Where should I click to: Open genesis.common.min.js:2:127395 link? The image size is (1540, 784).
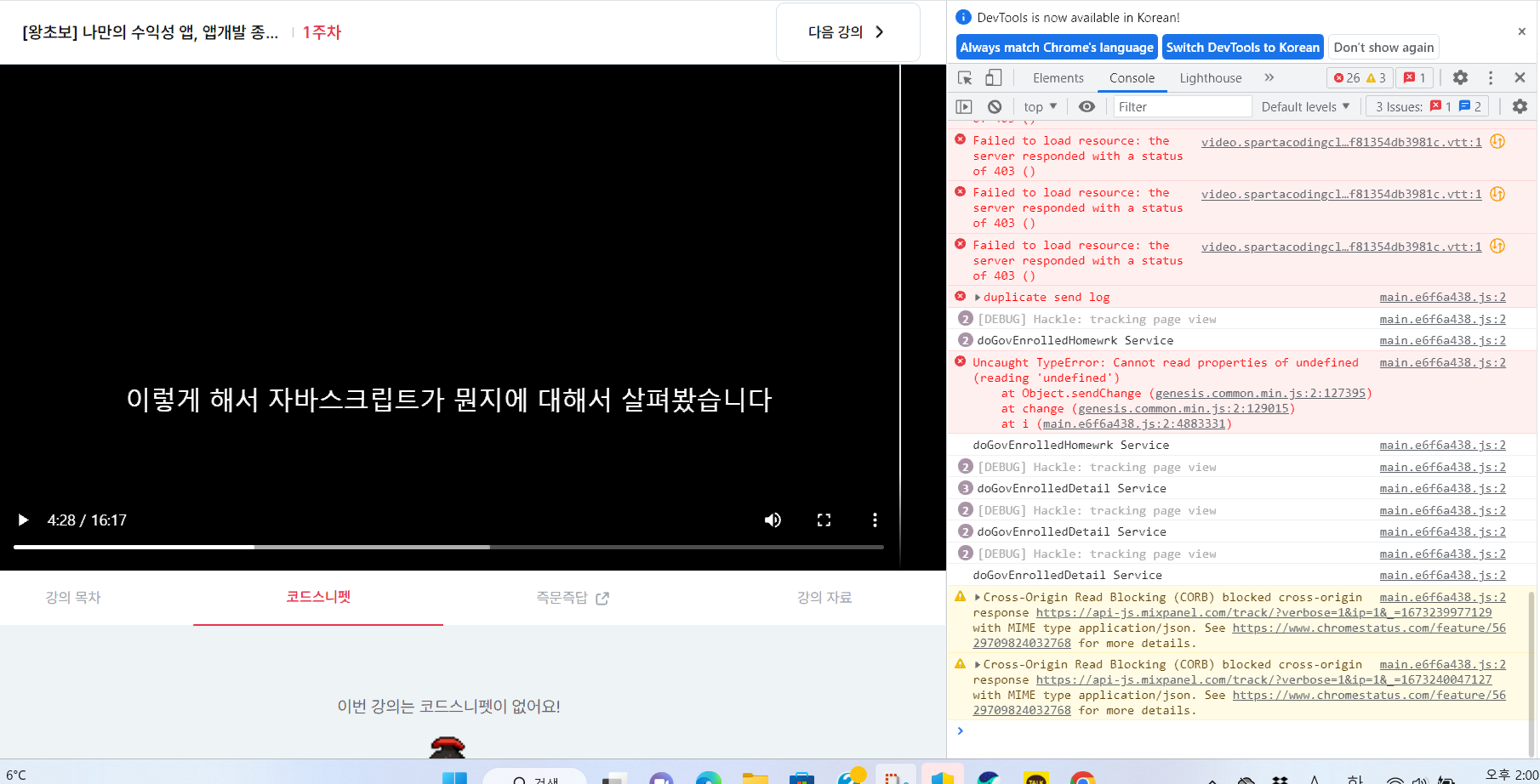pos(1260,394)
